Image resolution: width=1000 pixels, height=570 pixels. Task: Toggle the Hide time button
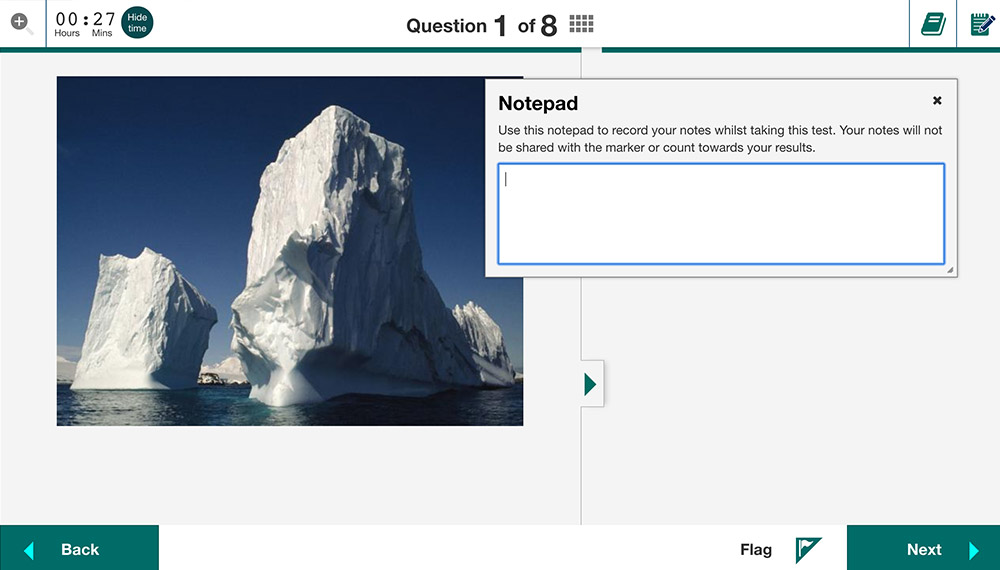click(x=137, y=23)
